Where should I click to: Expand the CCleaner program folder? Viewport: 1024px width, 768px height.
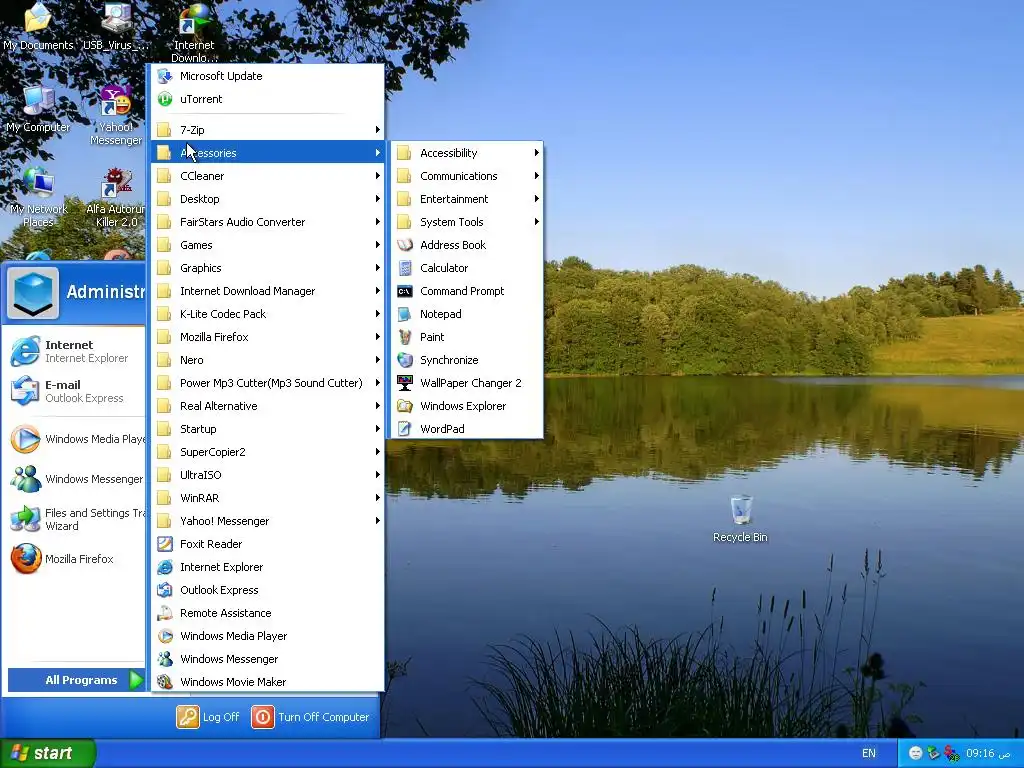coord(267,176)
